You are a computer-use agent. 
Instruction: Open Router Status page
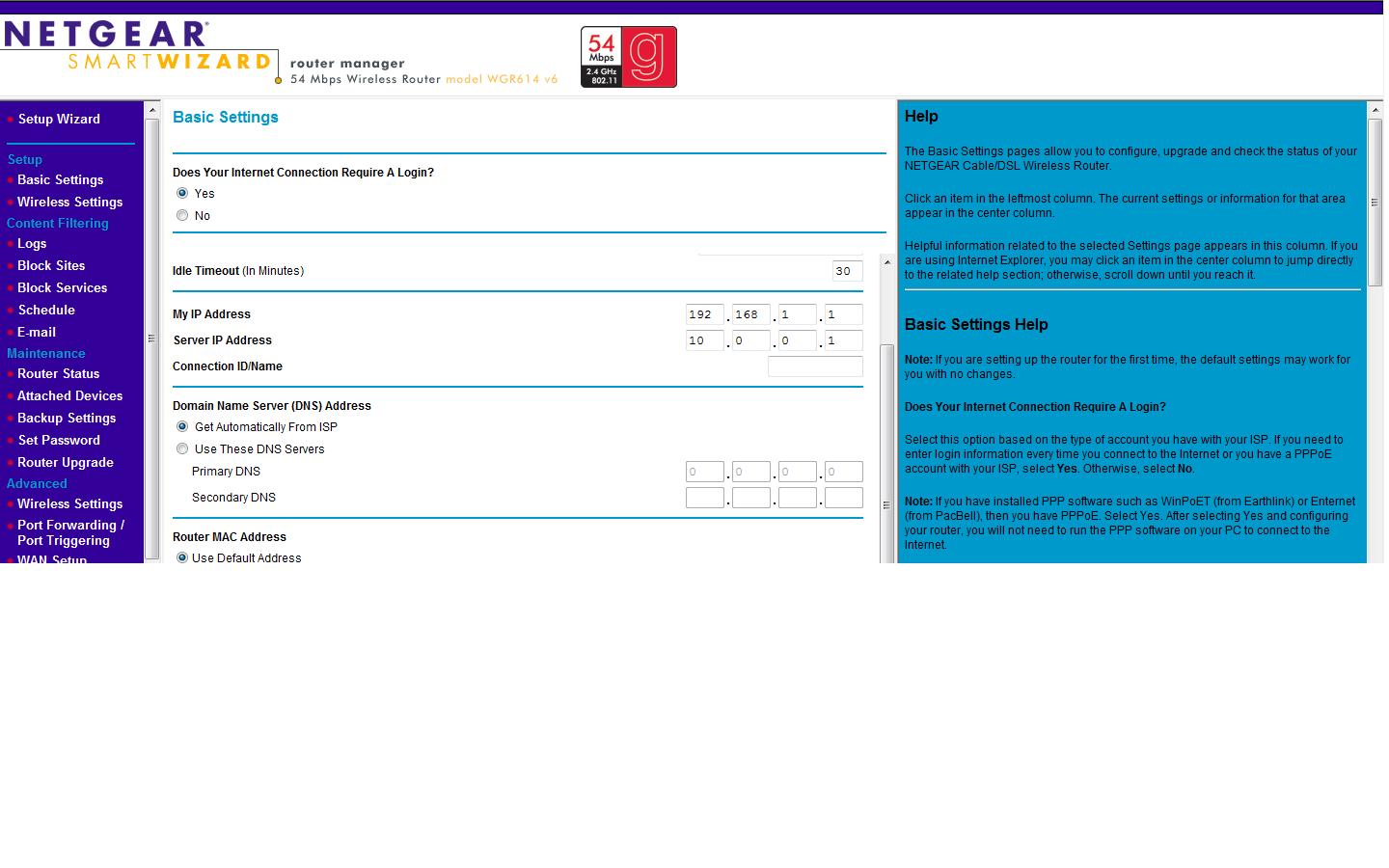coord(58,373)
